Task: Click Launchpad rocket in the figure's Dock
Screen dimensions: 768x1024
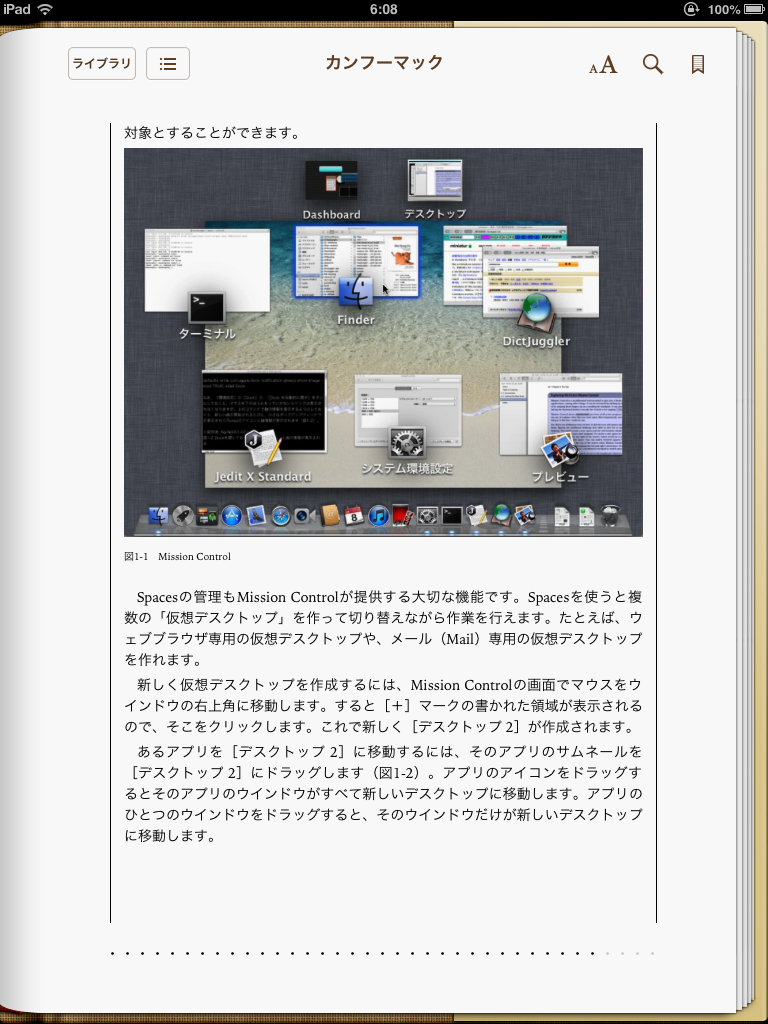Action: coord(183,516)
